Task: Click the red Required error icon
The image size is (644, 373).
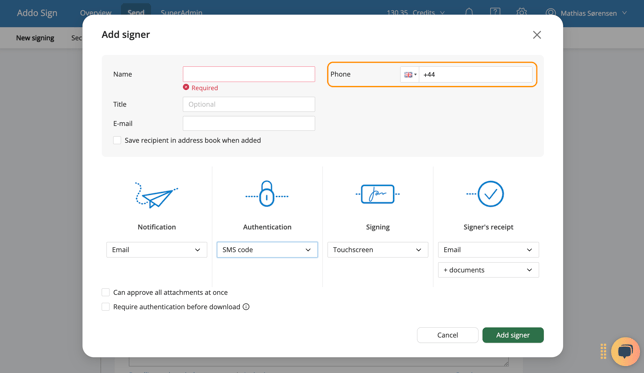Action: (186, 87)
